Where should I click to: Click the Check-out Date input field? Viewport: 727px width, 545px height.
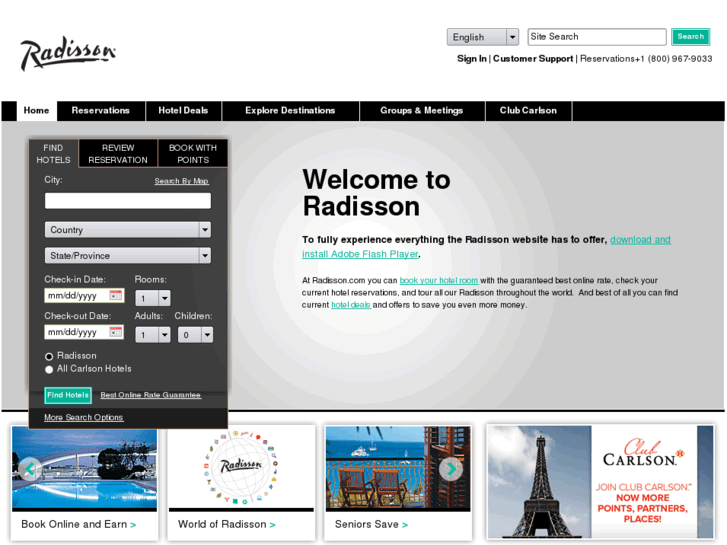tap(84, 332)
